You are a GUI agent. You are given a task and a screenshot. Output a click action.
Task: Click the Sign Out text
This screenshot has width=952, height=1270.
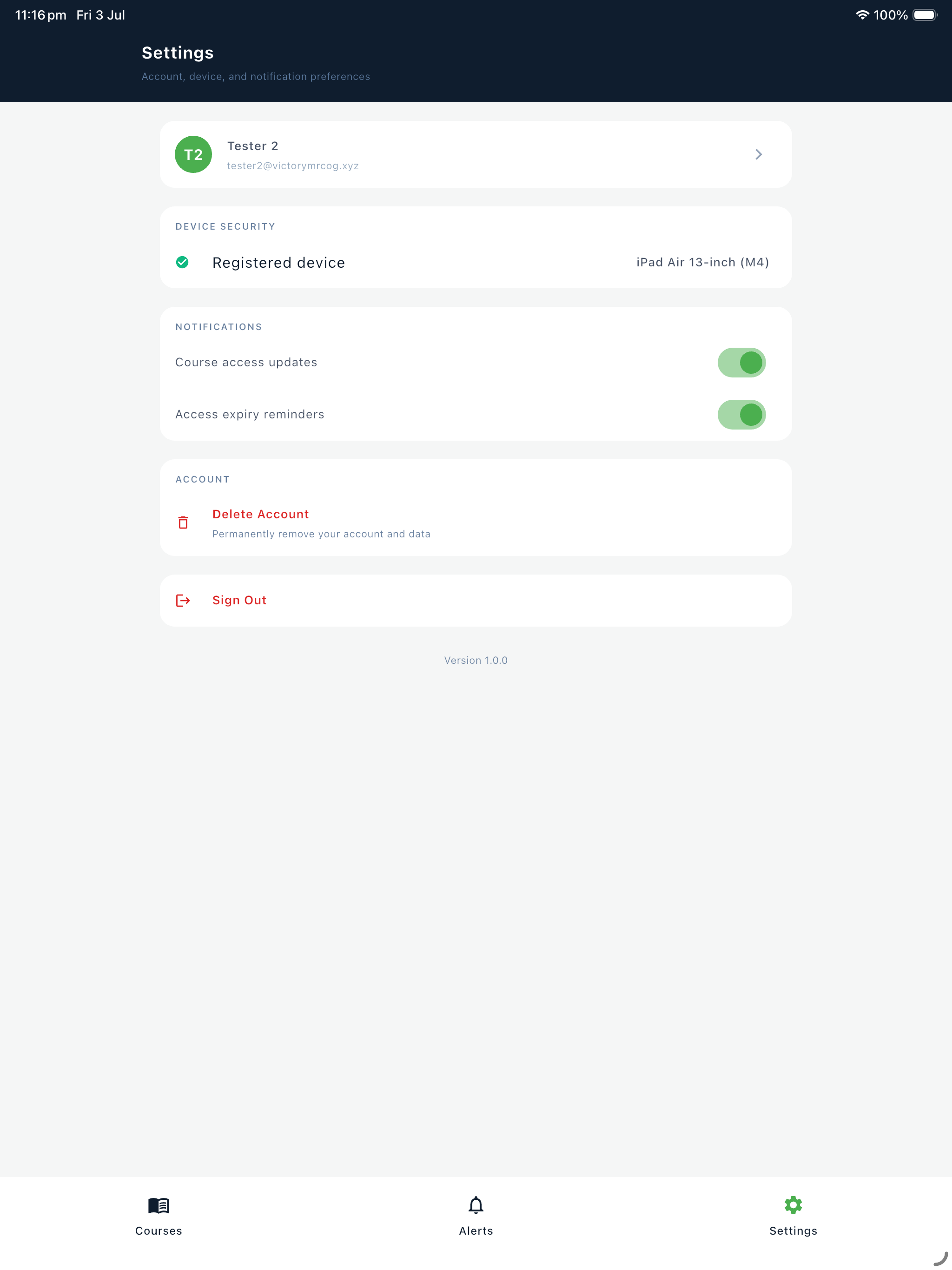[239, 601]
